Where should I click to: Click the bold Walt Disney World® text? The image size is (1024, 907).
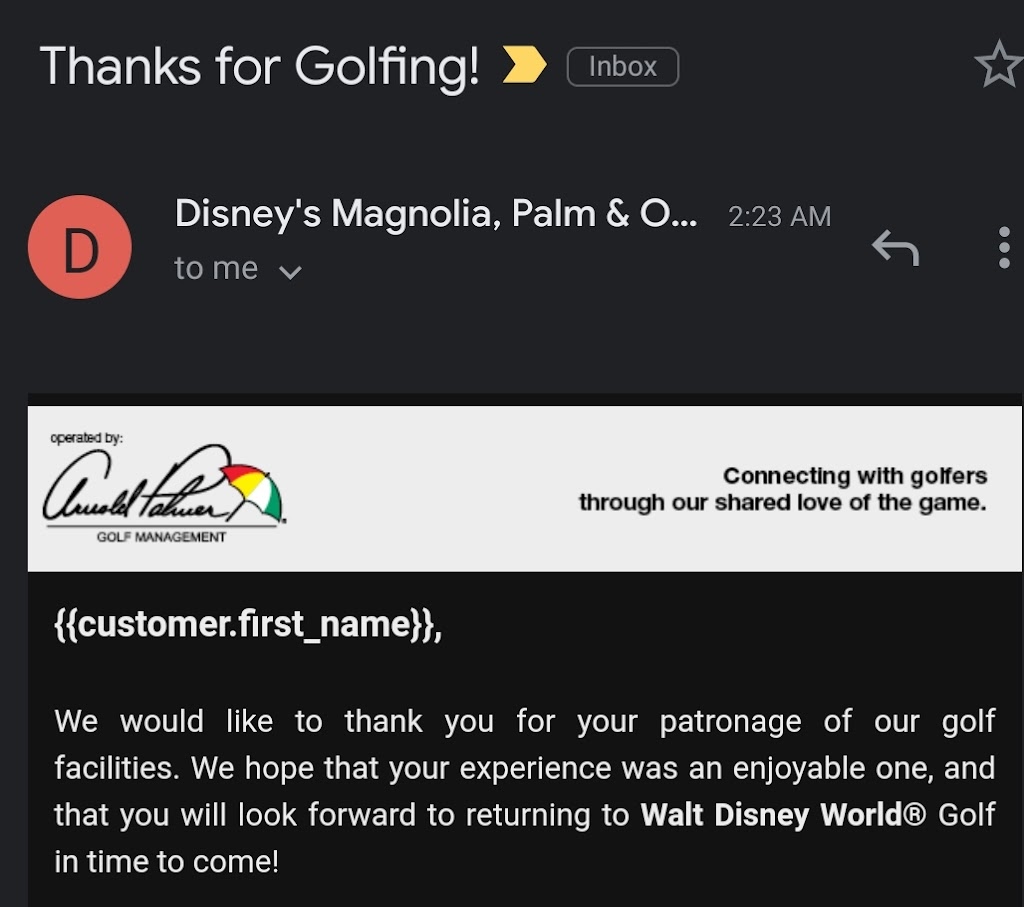point(771,814)
